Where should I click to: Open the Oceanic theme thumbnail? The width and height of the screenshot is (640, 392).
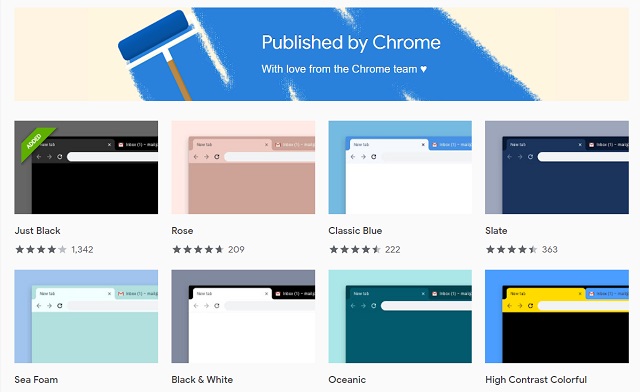(x=400, y=316)
